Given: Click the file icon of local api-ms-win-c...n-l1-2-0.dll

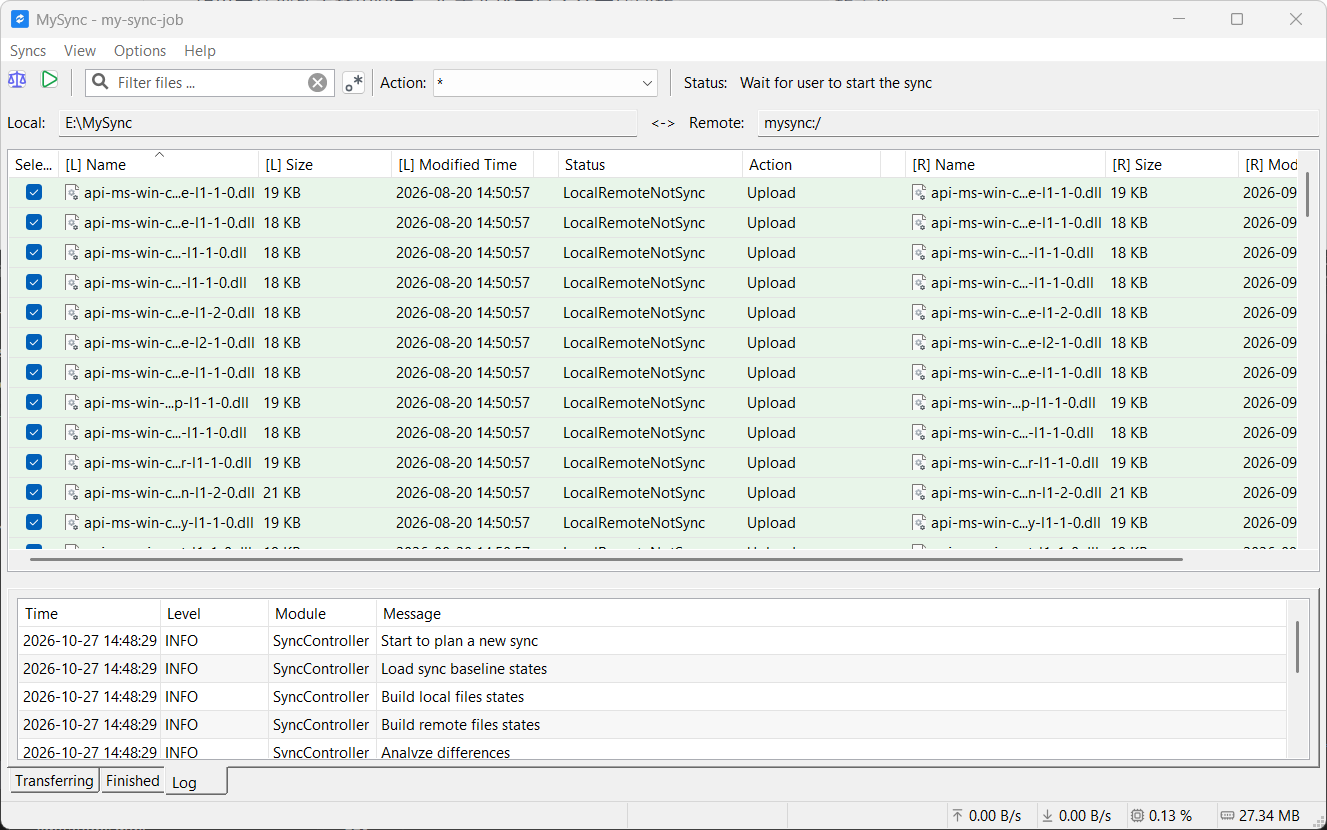Looking at the screenshot, I should pyautogui.click(x=72, y=493).
